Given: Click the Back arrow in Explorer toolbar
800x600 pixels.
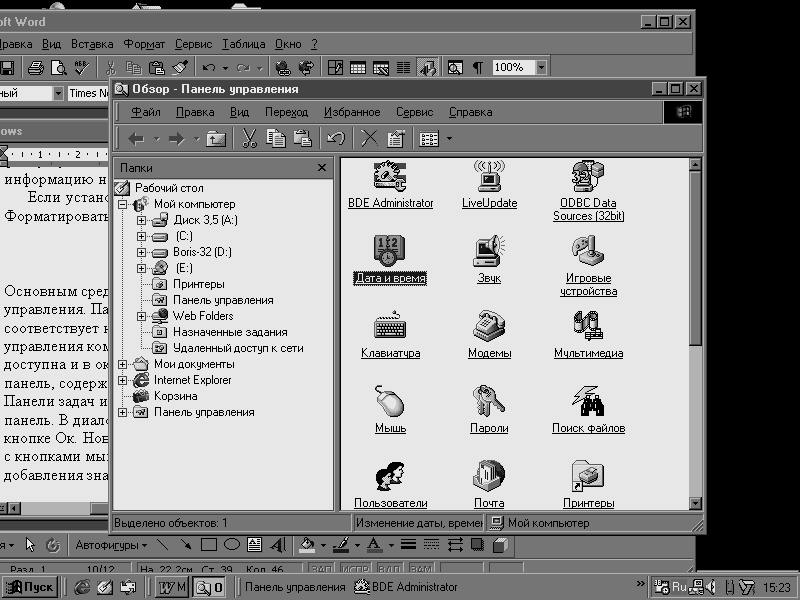Looking at the screenshot, I should (x=136, y=139).
